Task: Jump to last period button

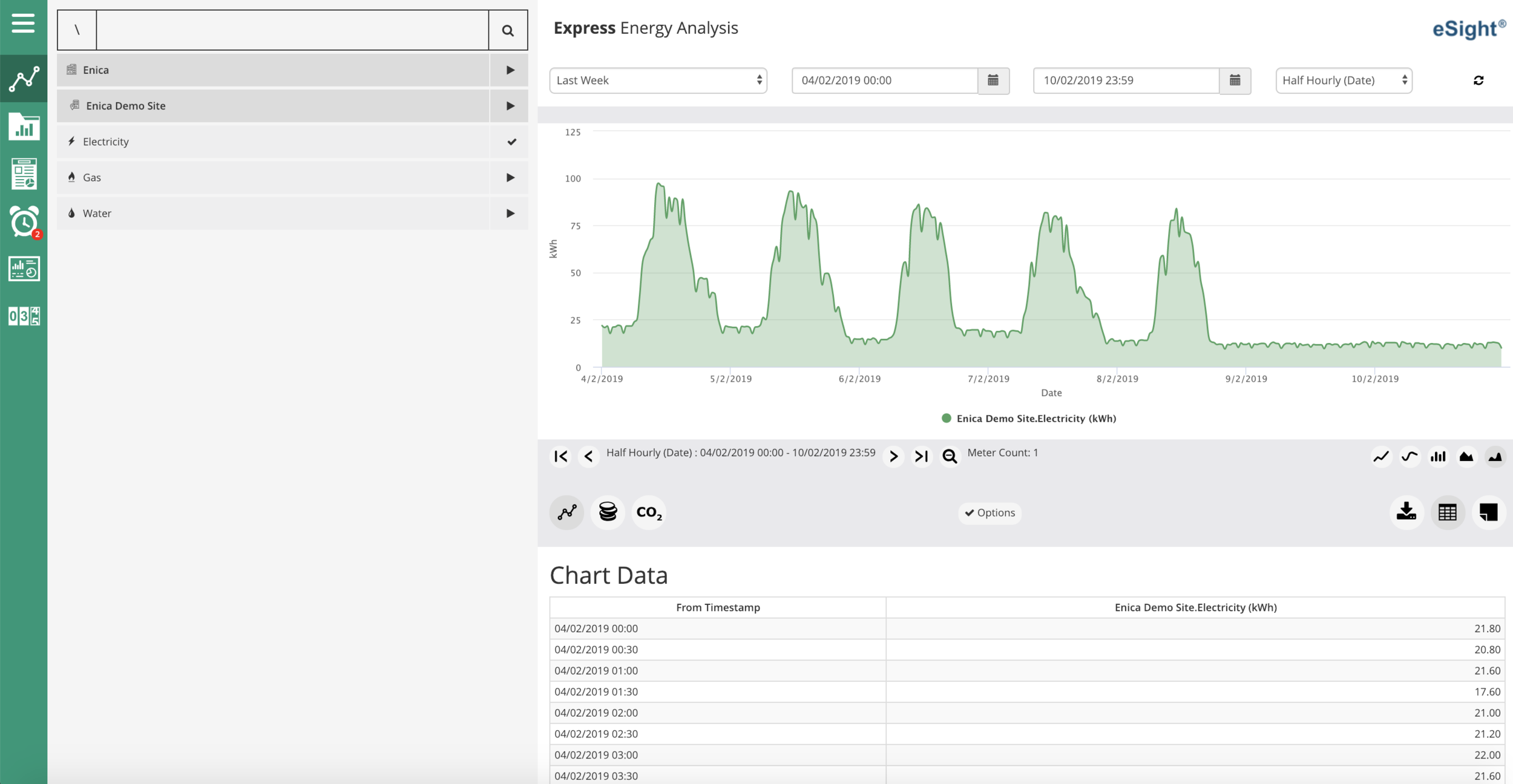Action: point(922,456)
